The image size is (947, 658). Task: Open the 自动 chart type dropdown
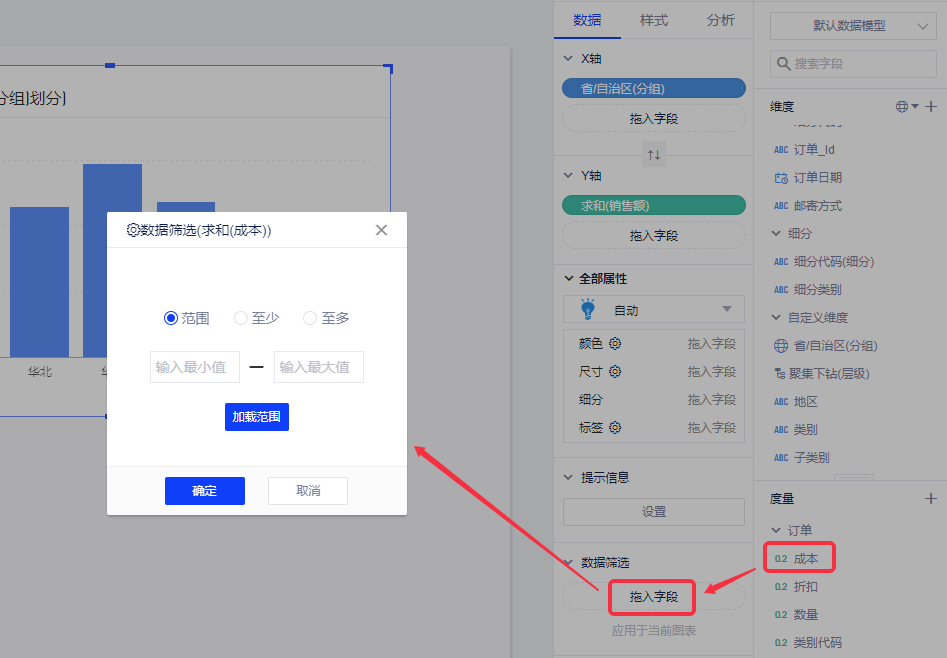click(x=654, y=310)
